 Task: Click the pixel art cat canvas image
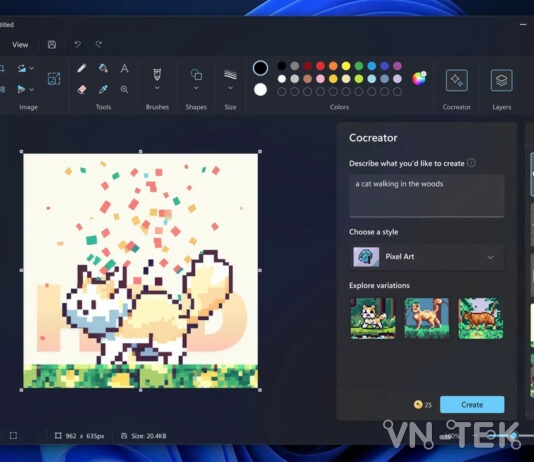coord(141,271)
